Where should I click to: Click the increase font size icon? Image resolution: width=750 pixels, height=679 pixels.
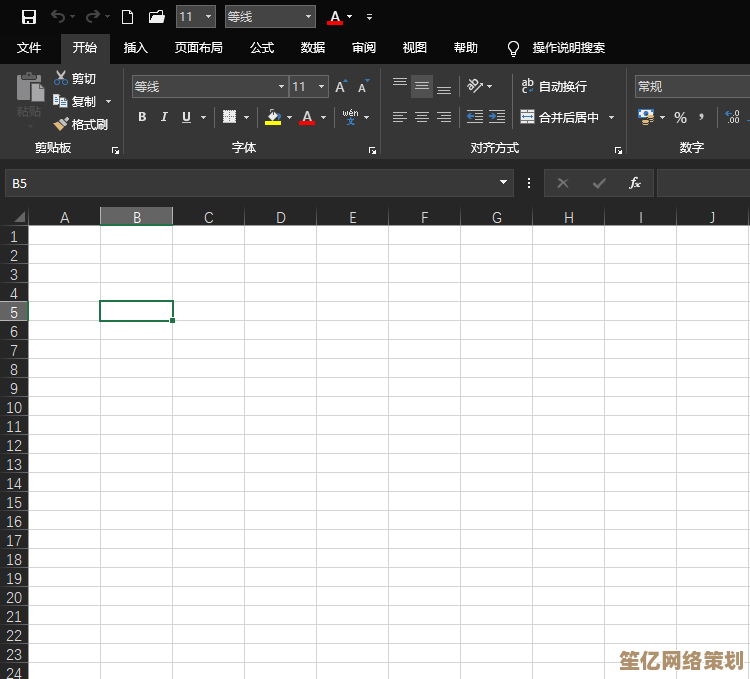click(341, 87)
